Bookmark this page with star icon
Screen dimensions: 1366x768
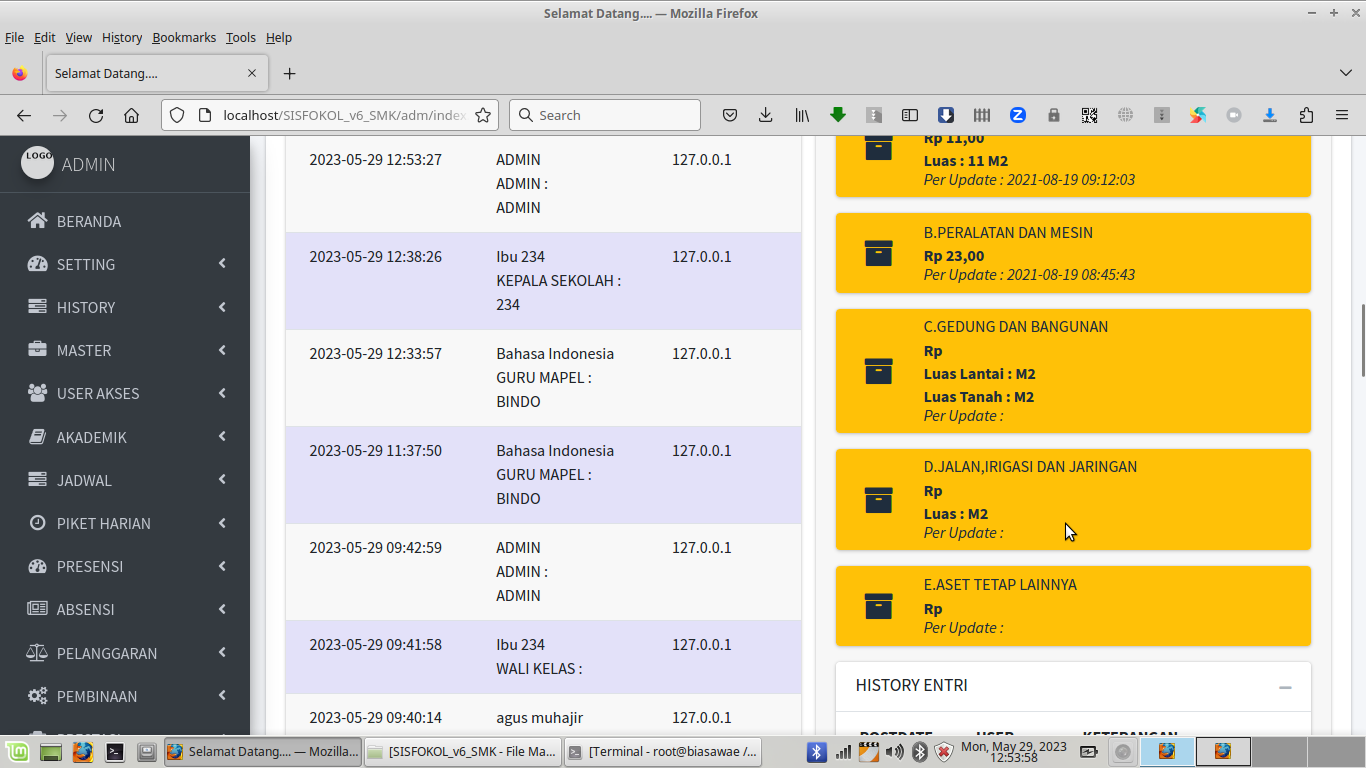pyautogui.click(x=483, y=115)
